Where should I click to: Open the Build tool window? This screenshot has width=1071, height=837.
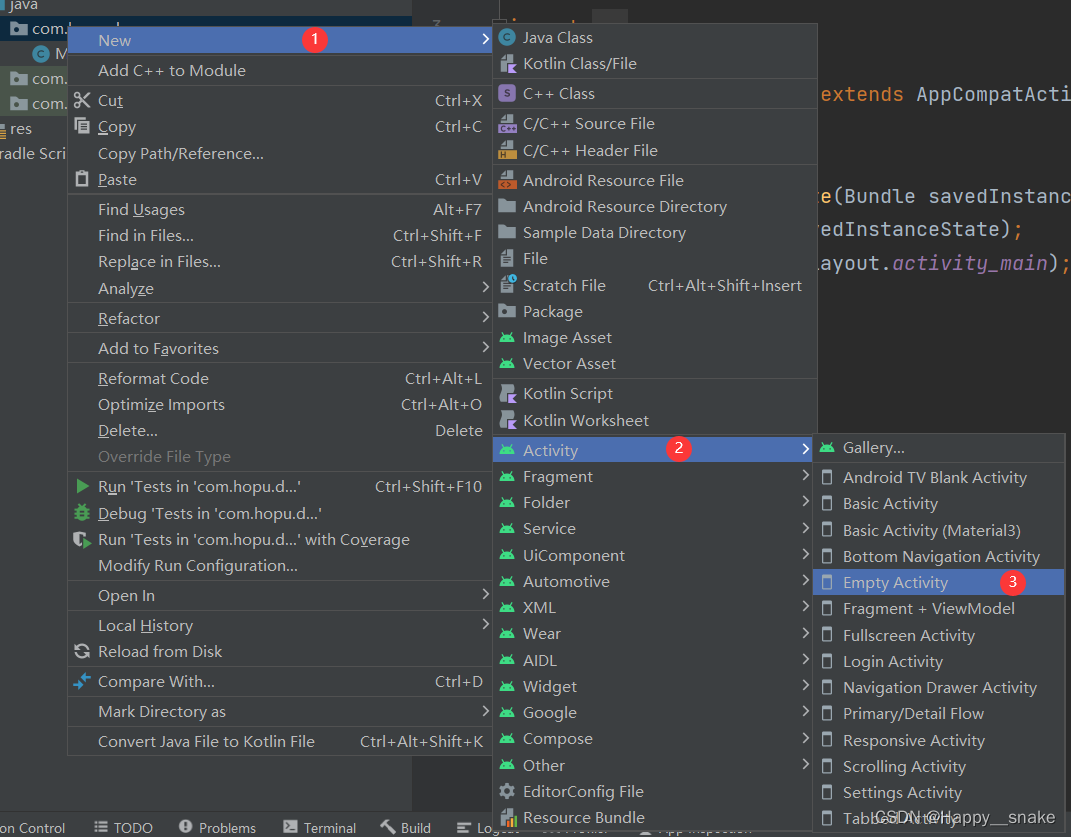[x=406, y=827]
